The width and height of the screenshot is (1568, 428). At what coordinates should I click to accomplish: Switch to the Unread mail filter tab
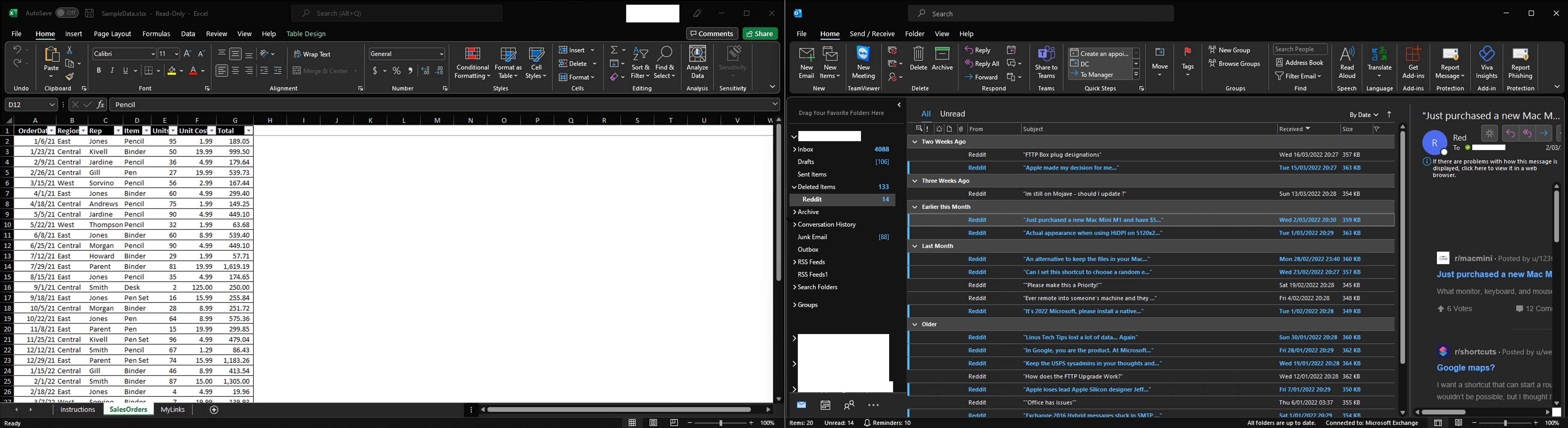click(952, 114)
